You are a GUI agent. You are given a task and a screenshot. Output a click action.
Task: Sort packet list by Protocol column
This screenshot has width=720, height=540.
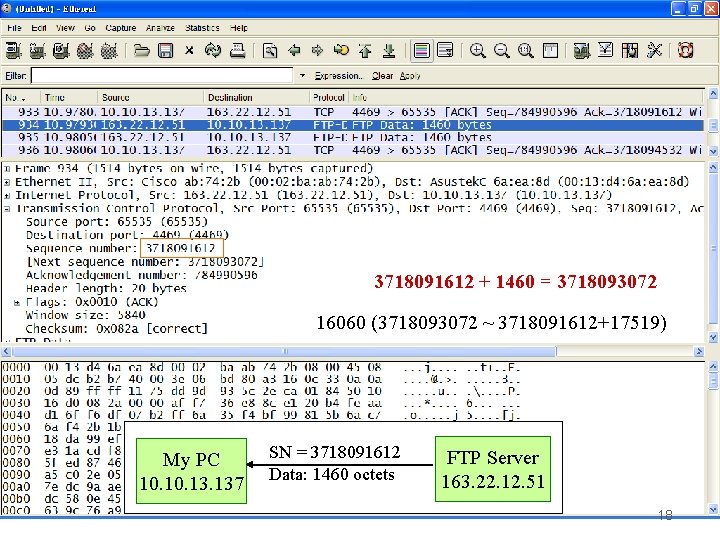point(329,97)
